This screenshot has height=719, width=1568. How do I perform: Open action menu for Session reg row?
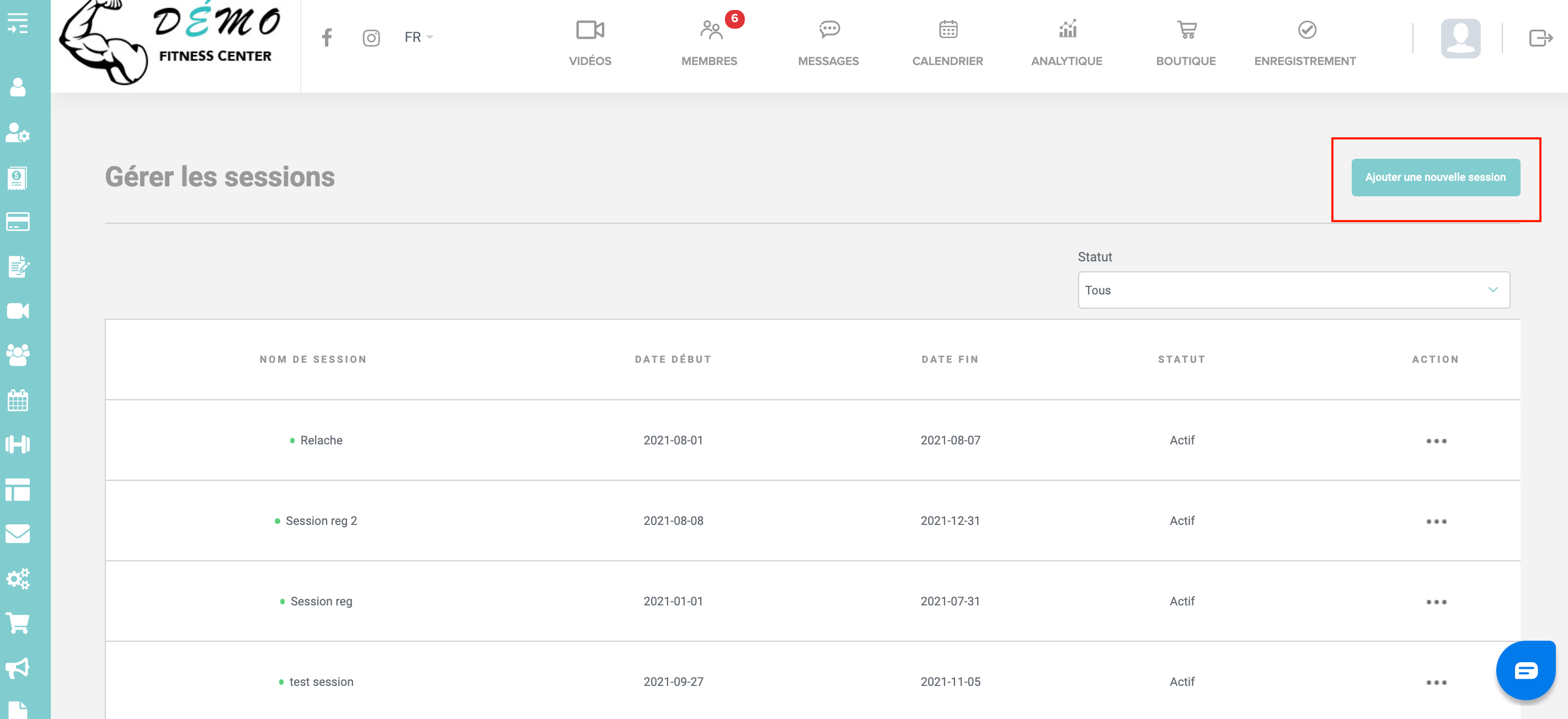coord(1436,602)
